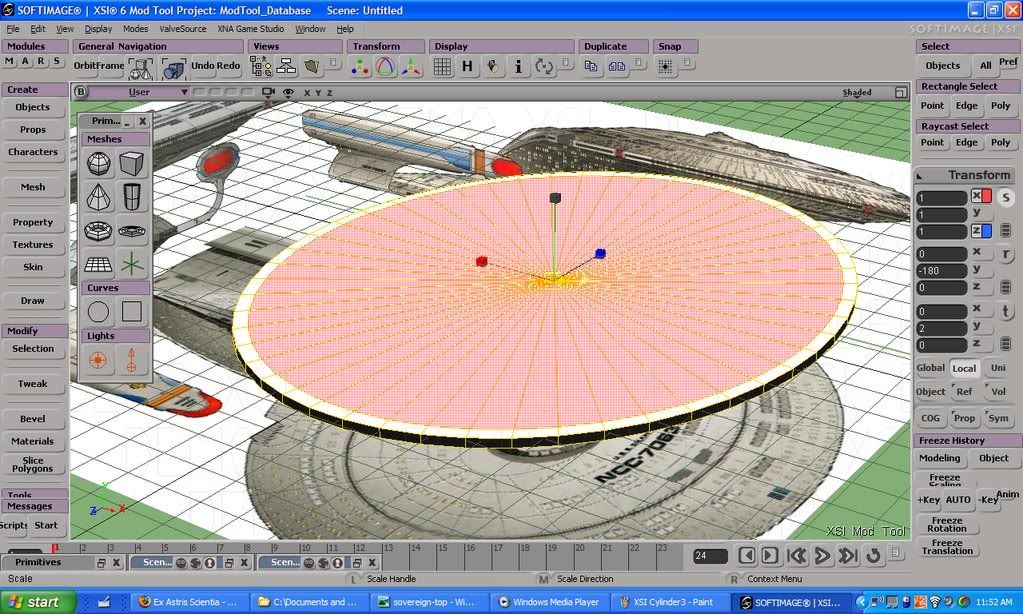Screen dimensions: 1023x614
Task: Click the end frame field showing 24
Action: coord(710,556)
